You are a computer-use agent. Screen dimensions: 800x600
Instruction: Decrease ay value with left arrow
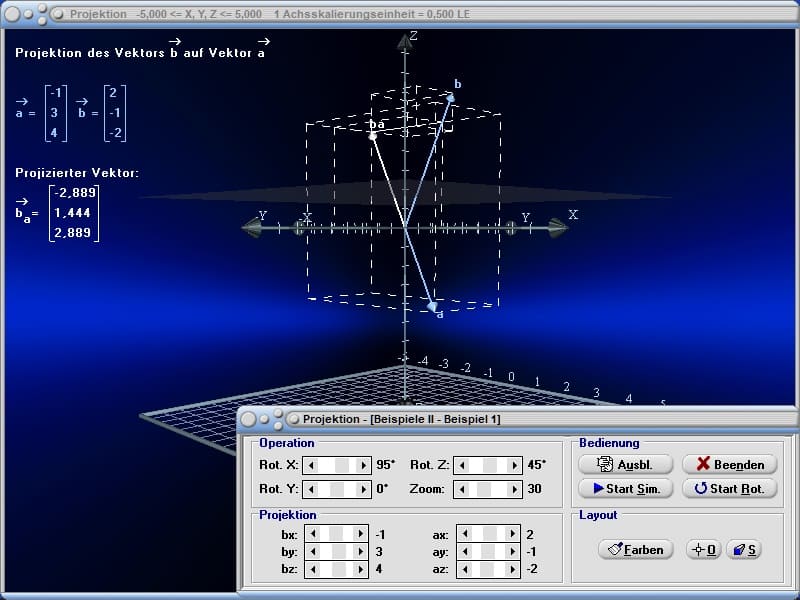(465, 552)
